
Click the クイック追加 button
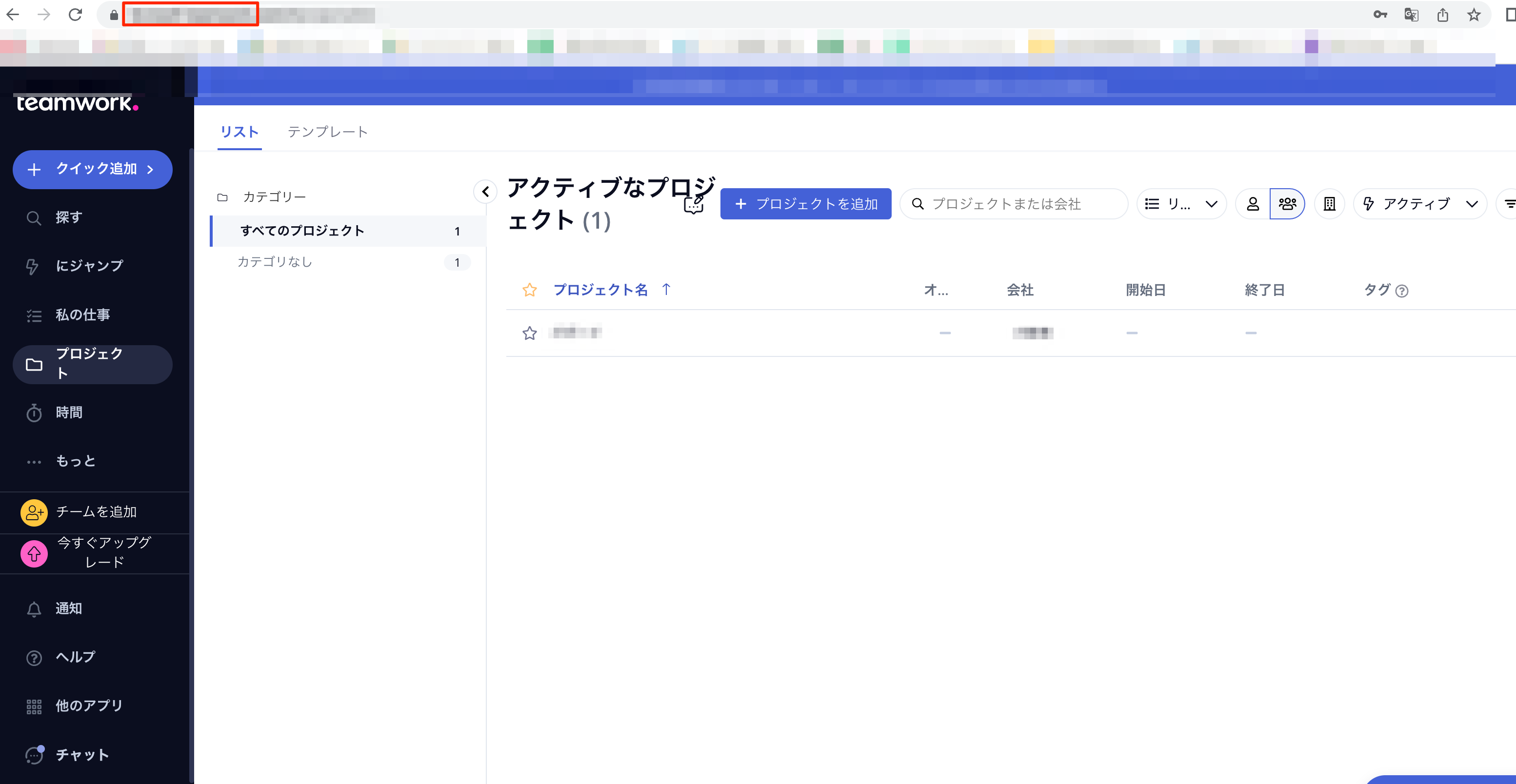(x=92, y=169)
